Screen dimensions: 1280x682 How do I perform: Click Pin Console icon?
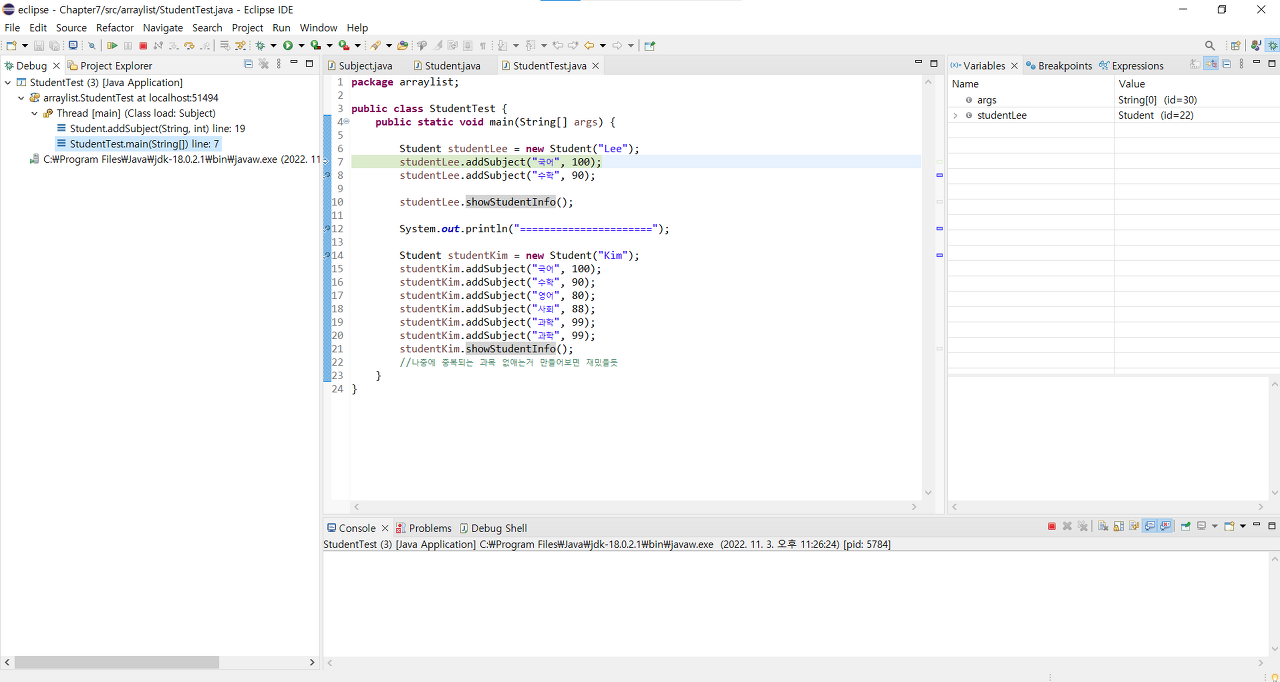(x=1185, y=526)
